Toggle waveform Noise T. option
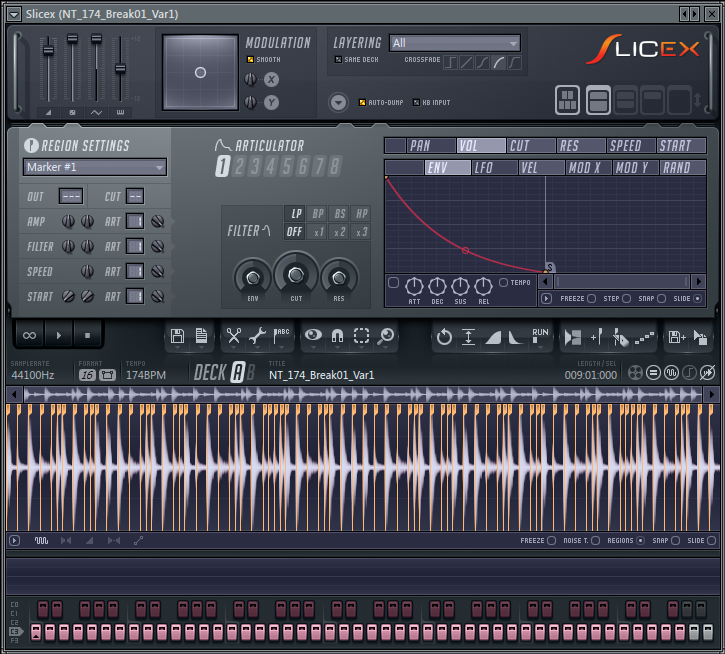 596,540
